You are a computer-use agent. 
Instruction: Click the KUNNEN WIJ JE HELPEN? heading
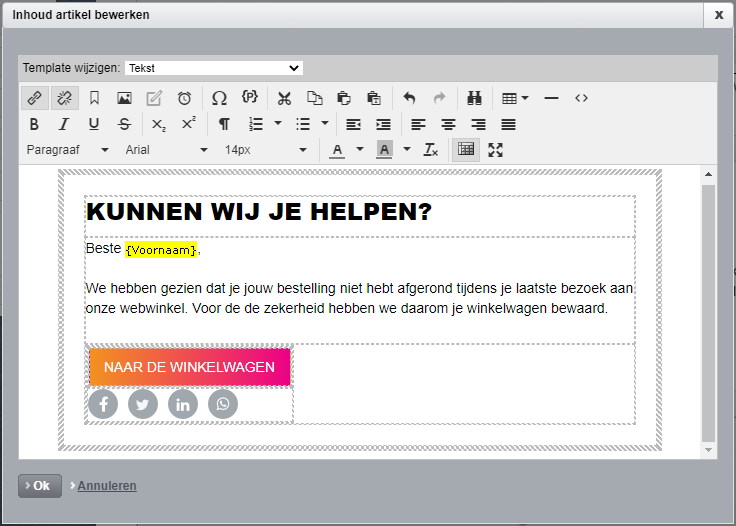coord(259,212)
